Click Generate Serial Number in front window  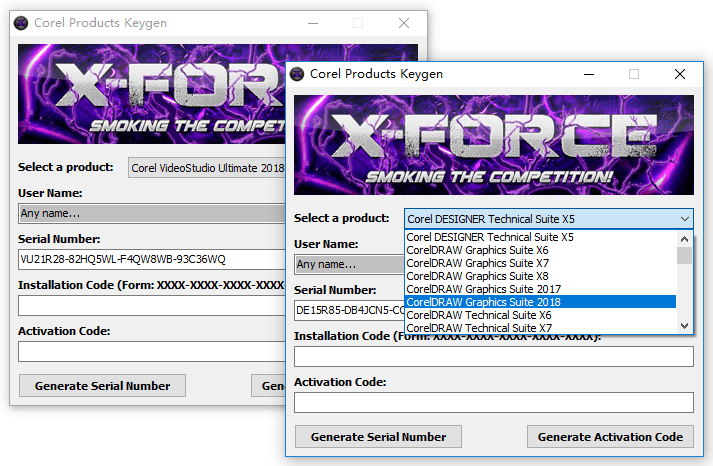[x=378, y=436]
